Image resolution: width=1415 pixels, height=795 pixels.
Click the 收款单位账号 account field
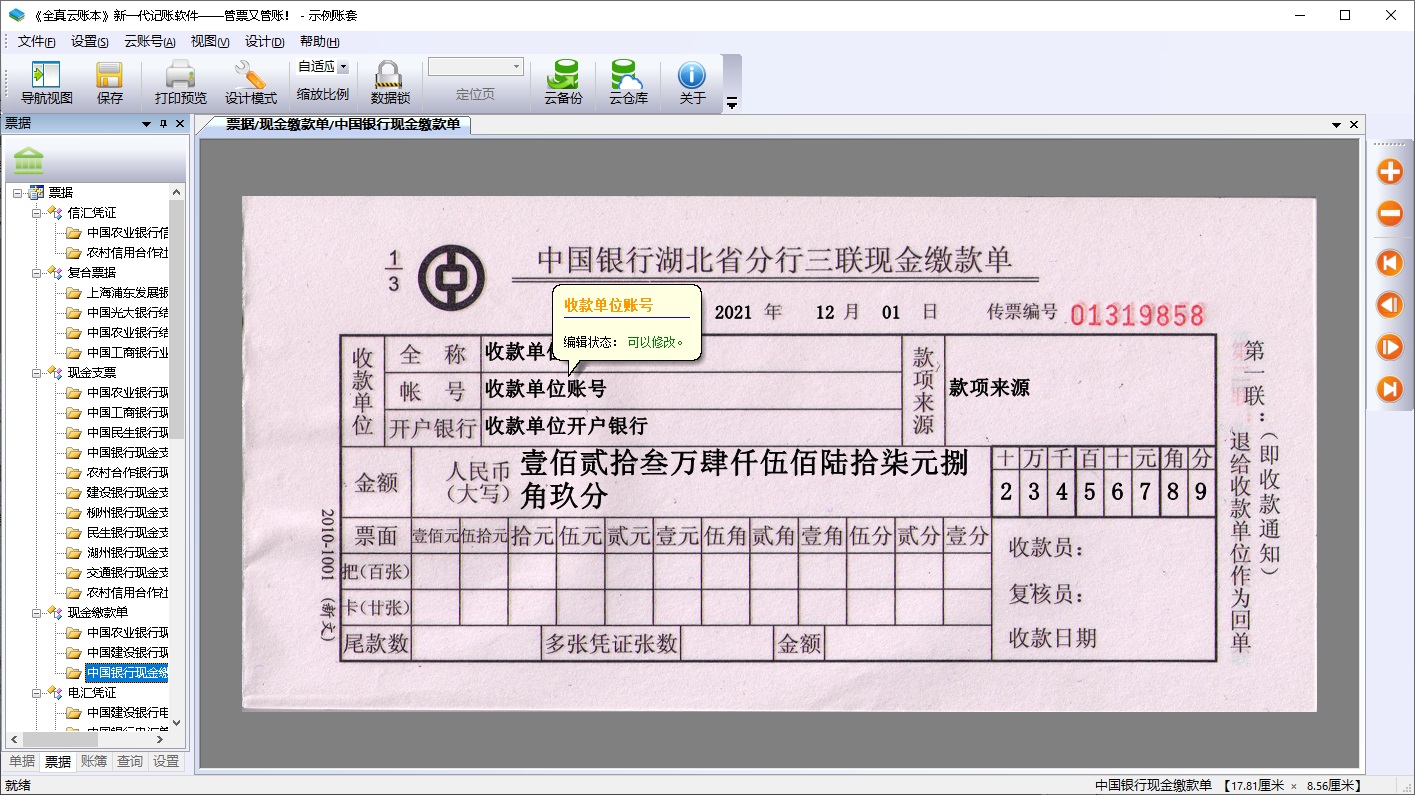point(691,389)
